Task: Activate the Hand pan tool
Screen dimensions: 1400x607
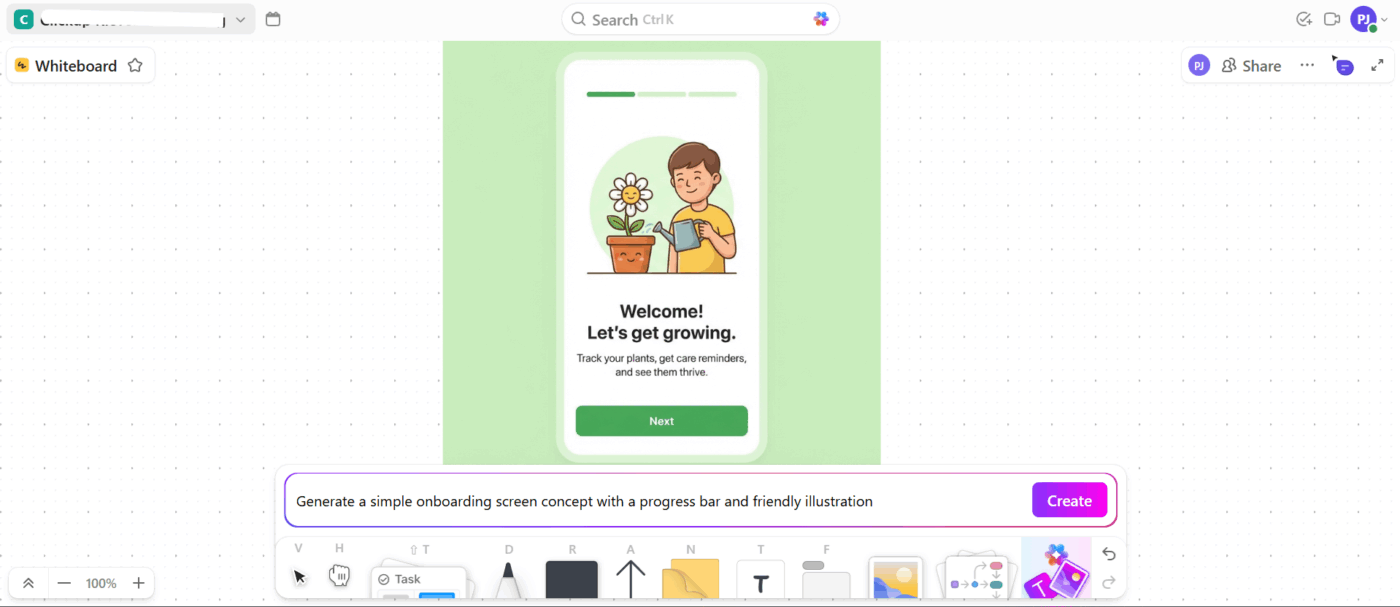Action: (x=339, y=576)
